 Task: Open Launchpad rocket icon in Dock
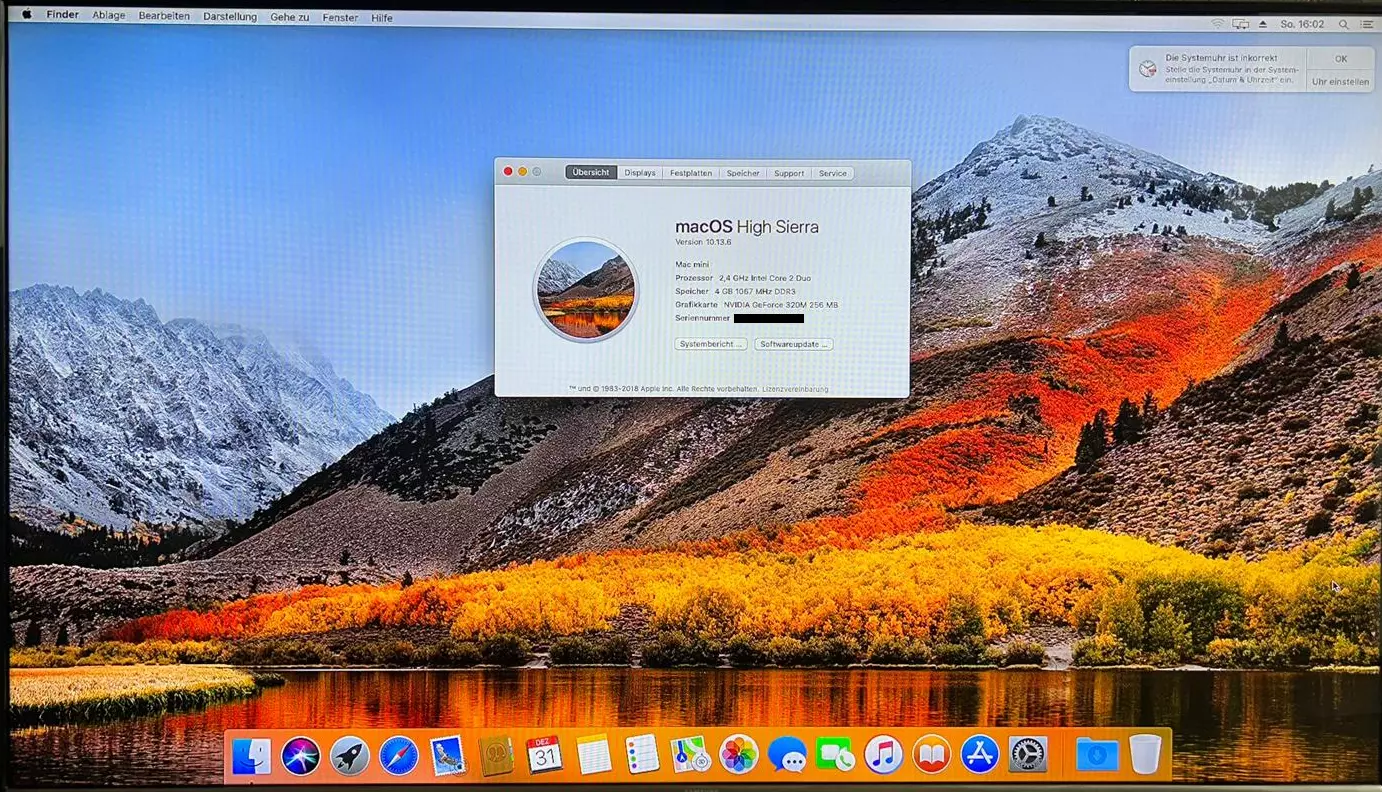click(x=349, y=755)
